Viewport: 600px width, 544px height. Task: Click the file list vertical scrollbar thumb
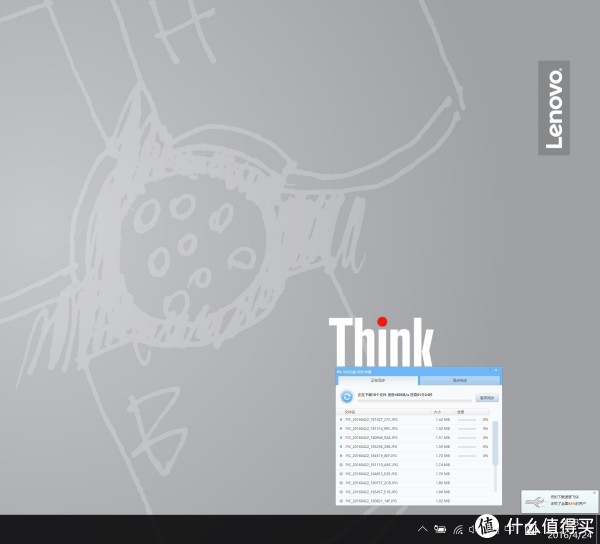point(496,443)
